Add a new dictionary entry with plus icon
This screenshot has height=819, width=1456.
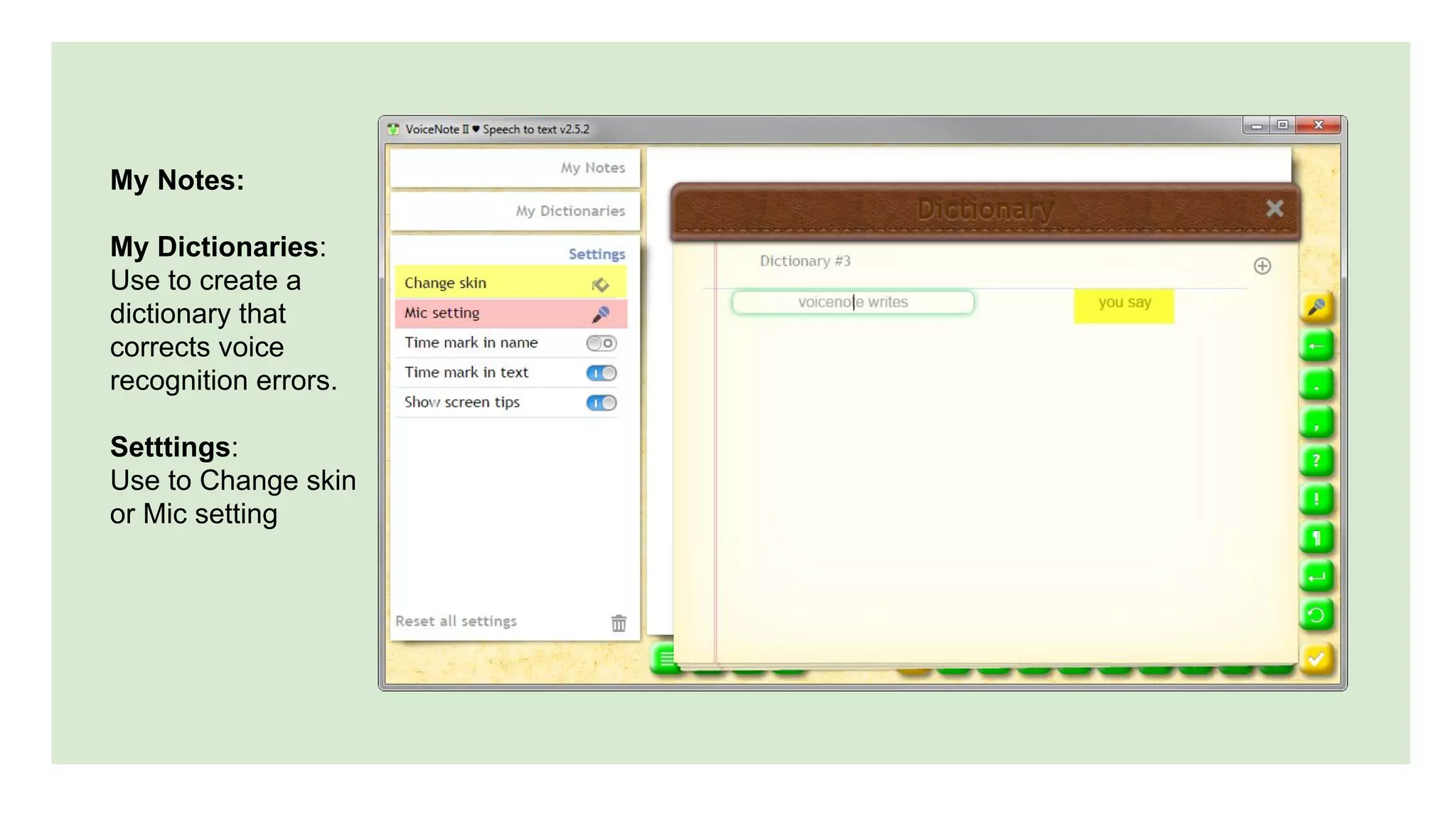coord(1262,266)
